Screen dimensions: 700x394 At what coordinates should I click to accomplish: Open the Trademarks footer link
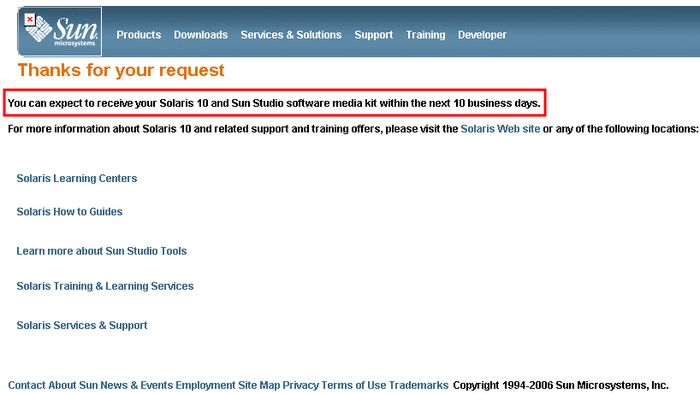click(x=418, y=385)
